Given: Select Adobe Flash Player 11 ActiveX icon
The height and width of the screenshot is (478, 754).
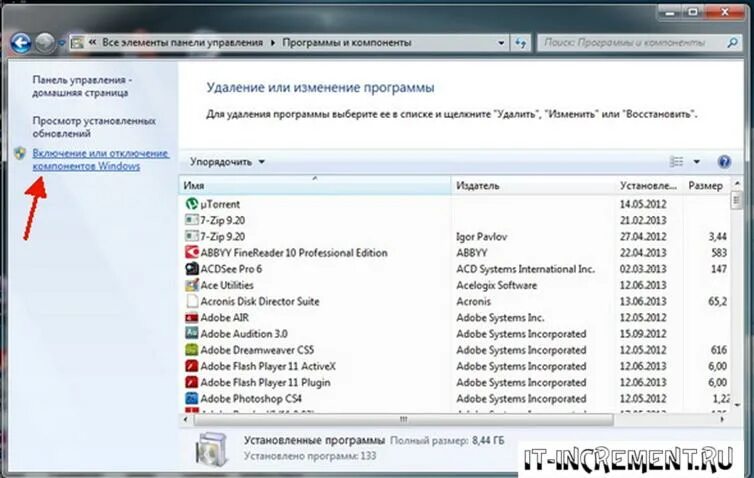Looking at the screenshot, I should (x=191, y=366).
